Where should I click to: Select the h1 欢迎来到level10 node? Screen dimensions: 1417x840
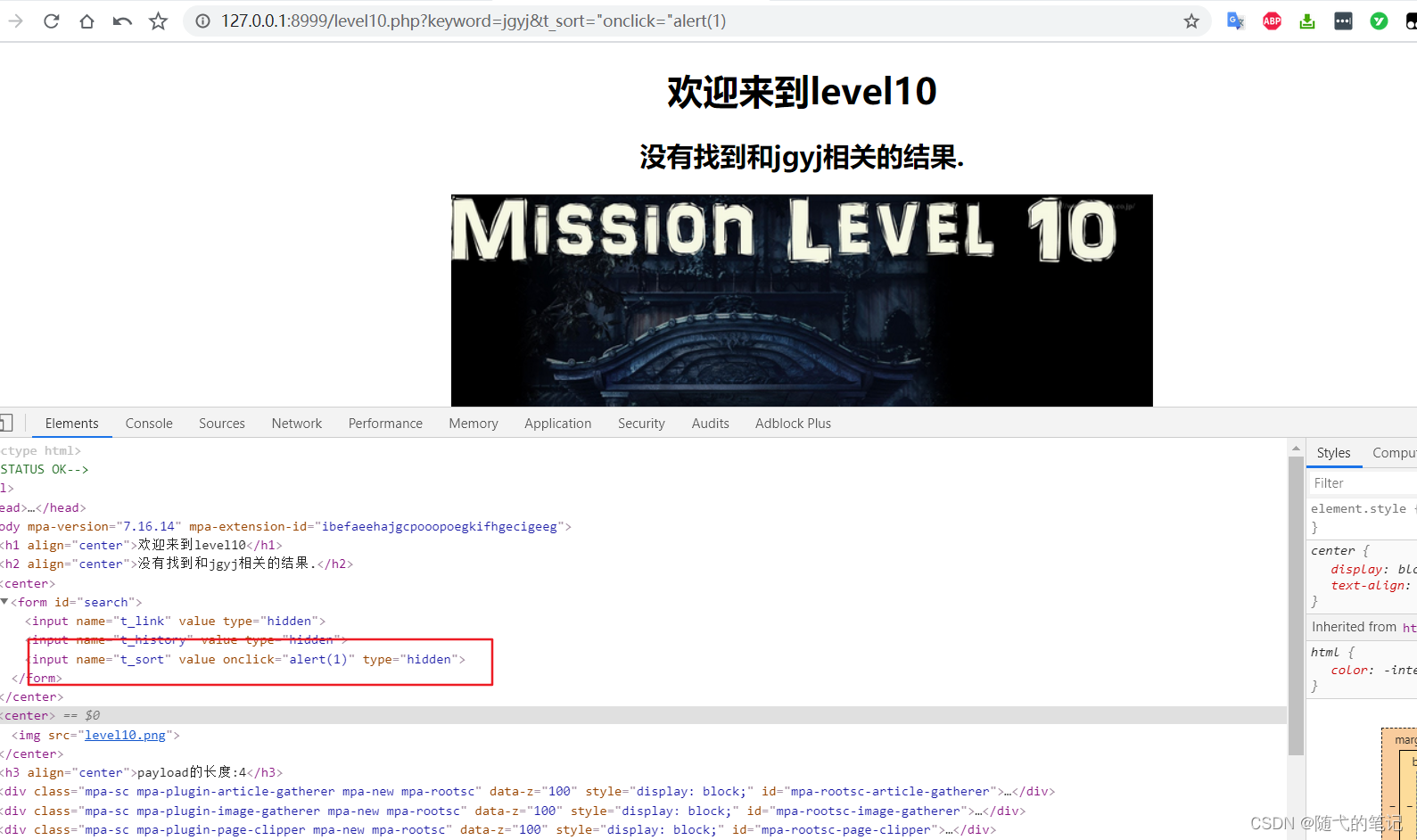pyautogui.click(x=141, y=545)
